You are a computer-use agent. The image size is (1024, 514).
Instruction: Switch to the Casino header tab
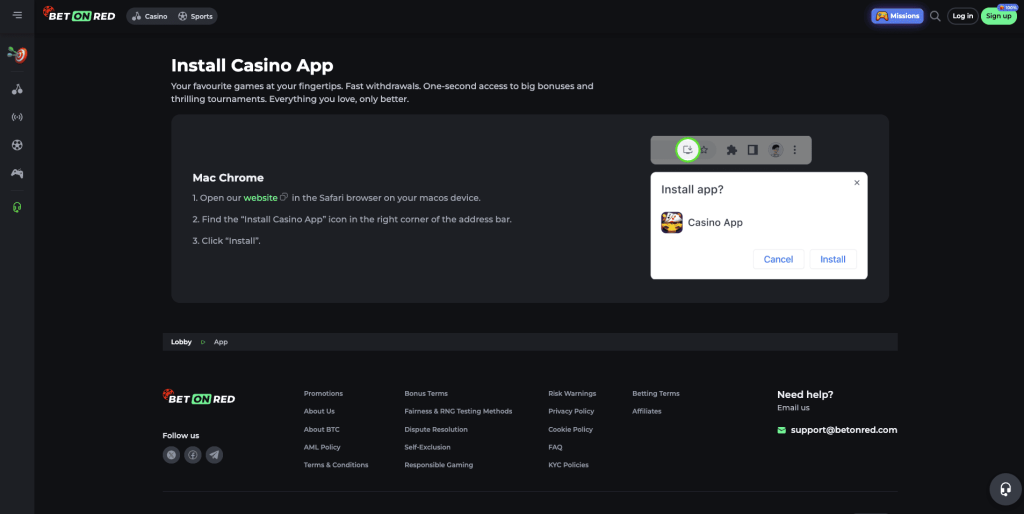150,16
